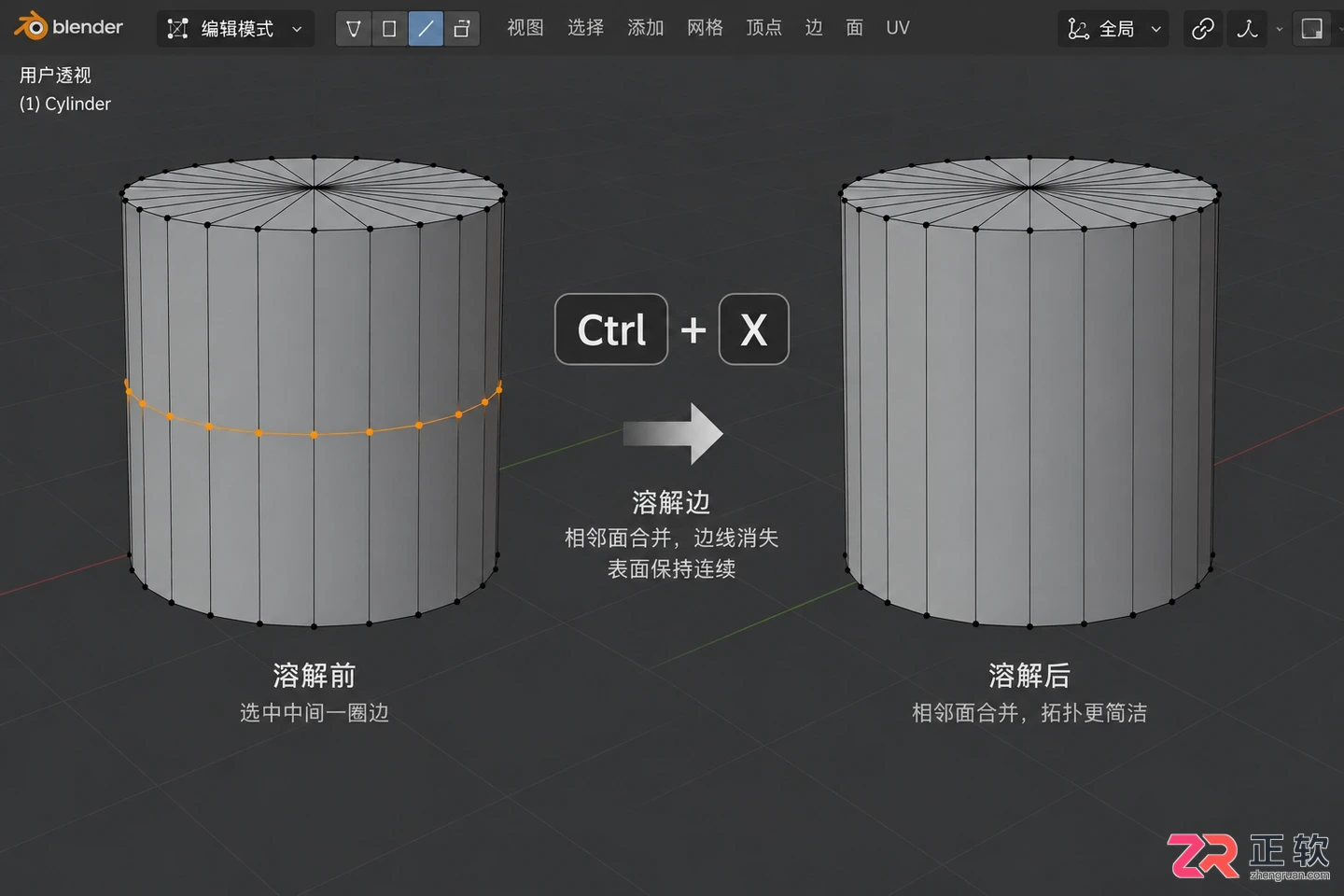Click the 相邻面合并，边线消失 caption

click(x=671, y=538)
